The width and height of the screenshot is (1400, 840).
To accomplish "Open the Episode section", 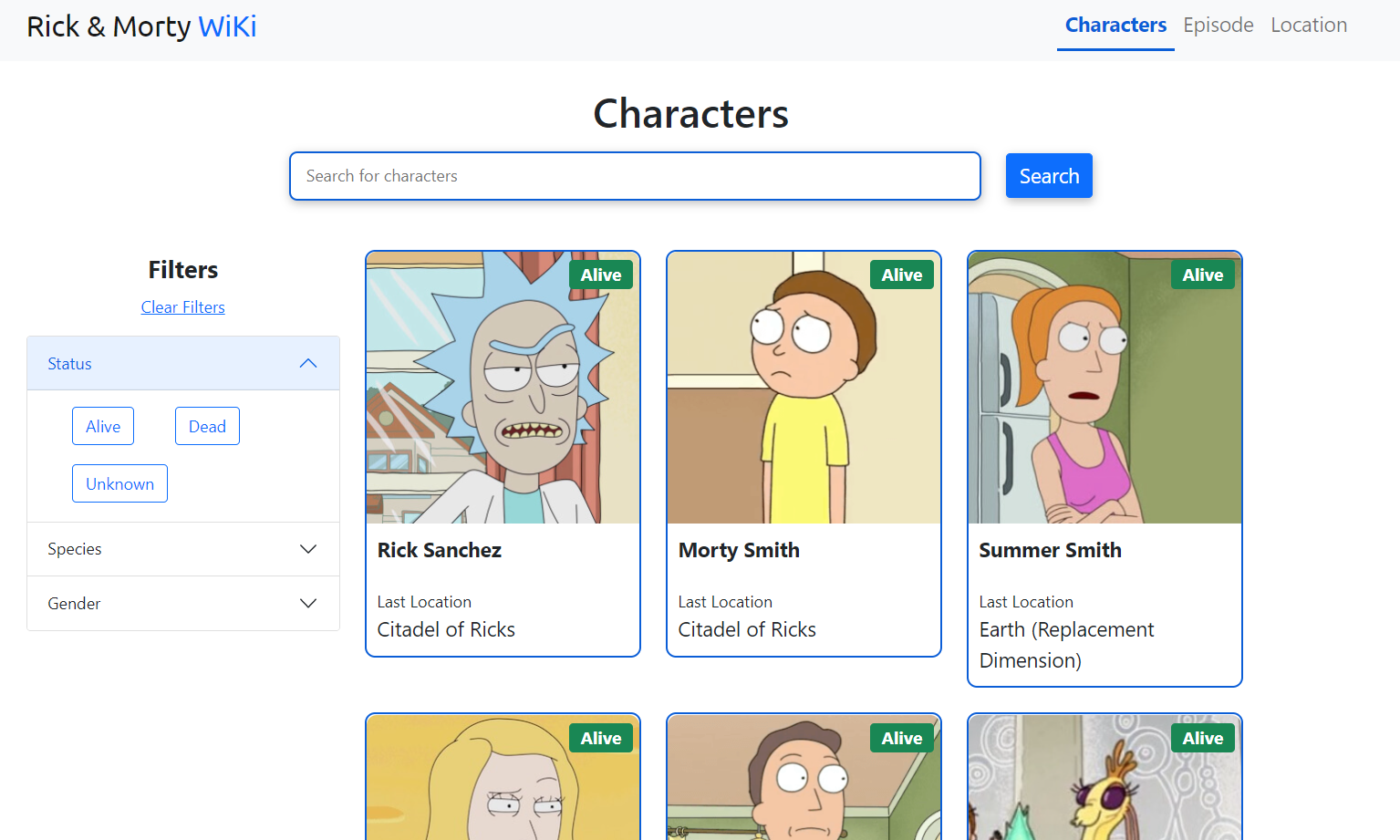I will click(x=1218, y=25).
